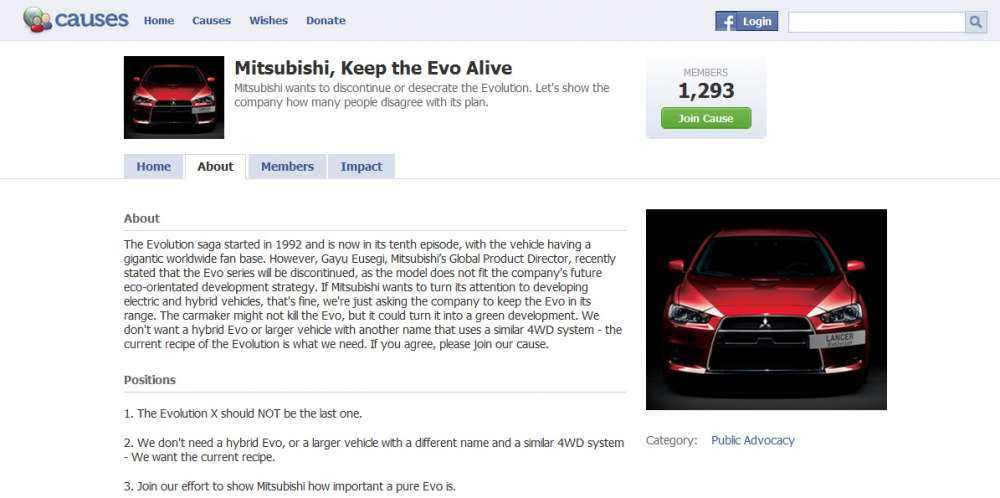Open the large red Lancer photo
The width and height of the screenshot is (1000, 498).
point(766,309)
